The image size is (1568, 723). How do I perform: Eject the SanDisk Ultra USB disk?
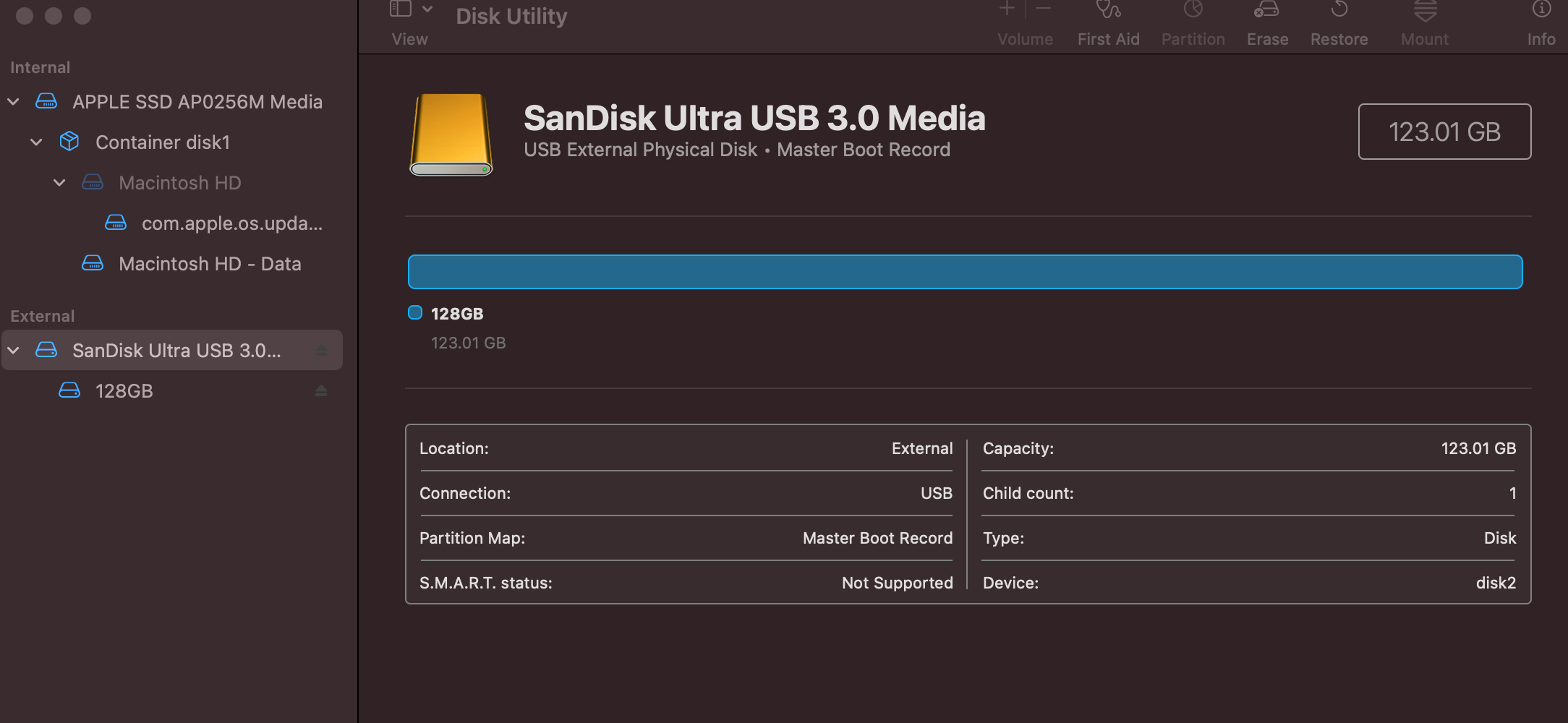[x=321, y=351]
